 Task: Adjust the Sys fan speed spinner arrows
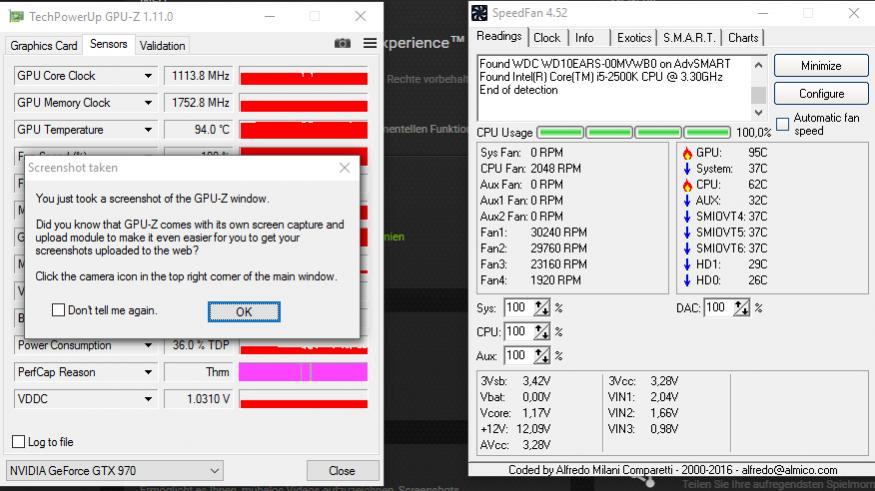coord(541,307)
